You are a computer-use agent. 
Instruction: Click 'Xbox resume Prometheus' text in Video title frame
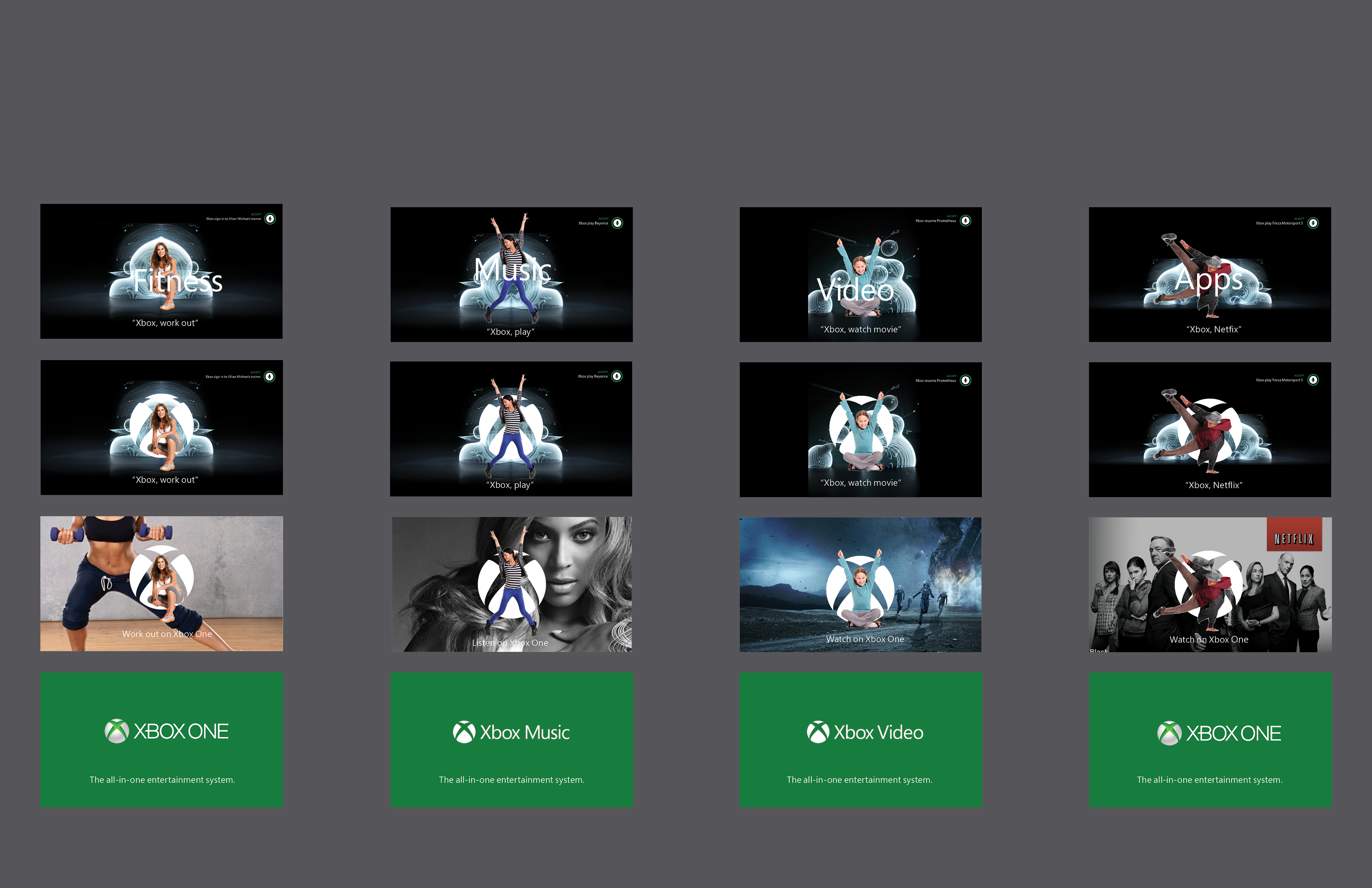pyautogui.click(x=936, y=221)
